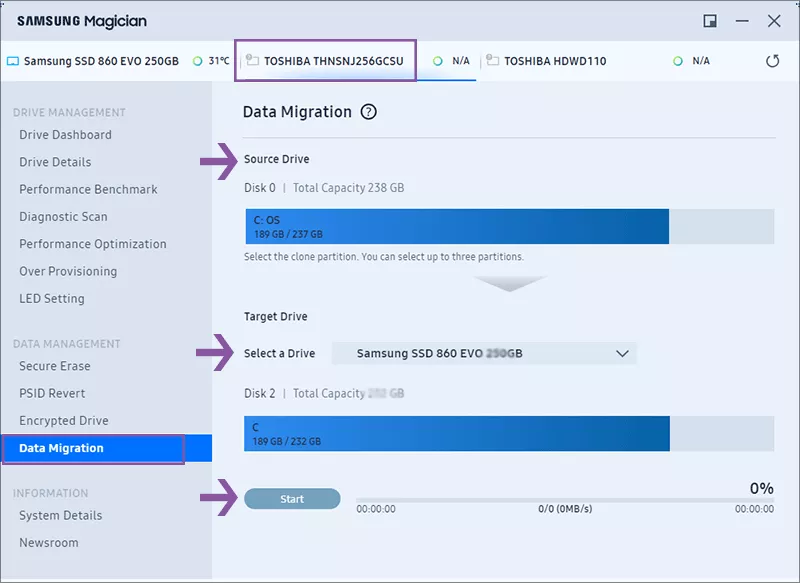Image resolution: width=800 pixels, height=583 pixels.
Task: Click the dropdown chevron arrow beside 250GB
Action: [622, 353]
